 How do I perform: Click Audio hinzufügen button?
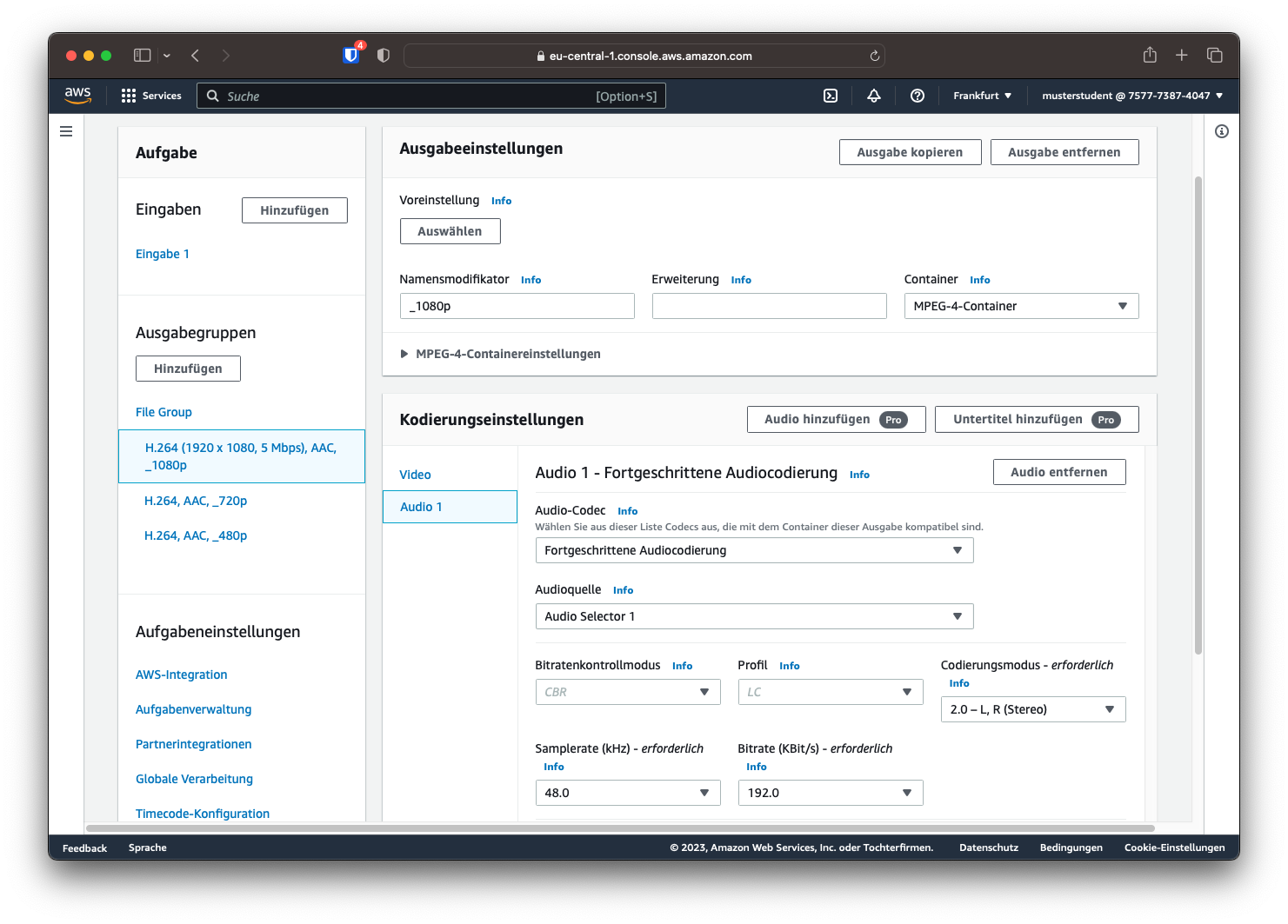(x=836, y=419)
